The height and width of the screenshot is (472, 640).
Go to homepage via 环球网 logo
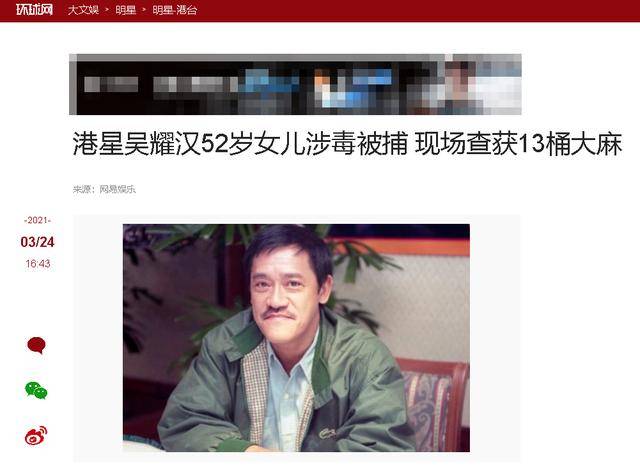click(x=35, y=10)
